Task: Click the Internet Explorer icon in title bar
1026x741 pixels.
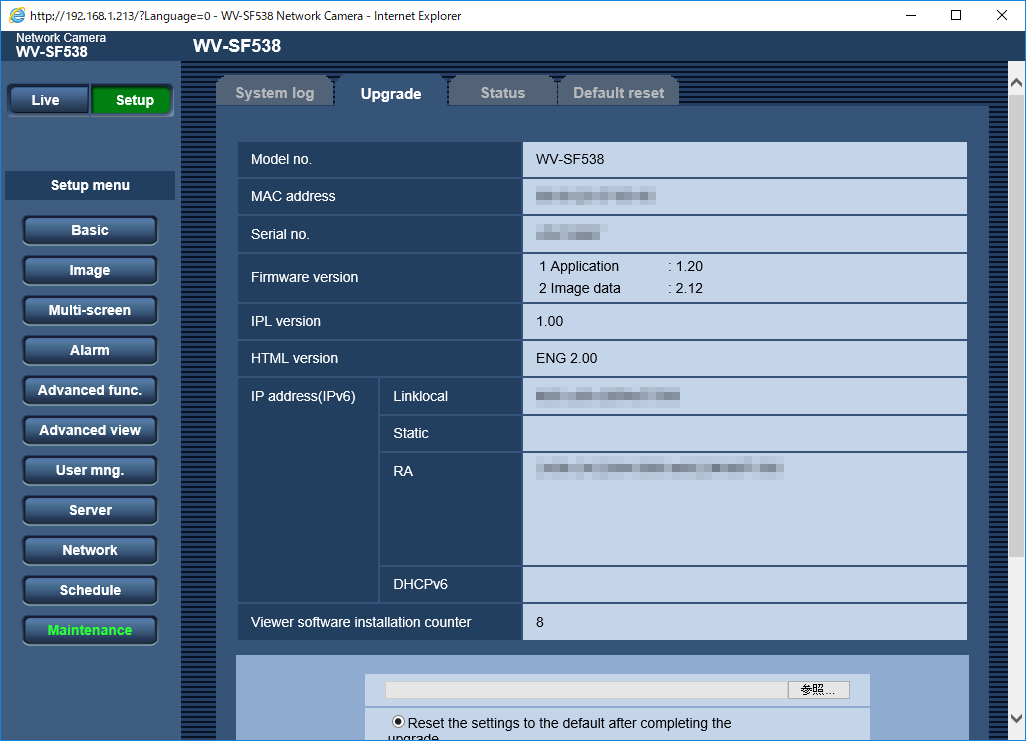Action: (17, 15)
